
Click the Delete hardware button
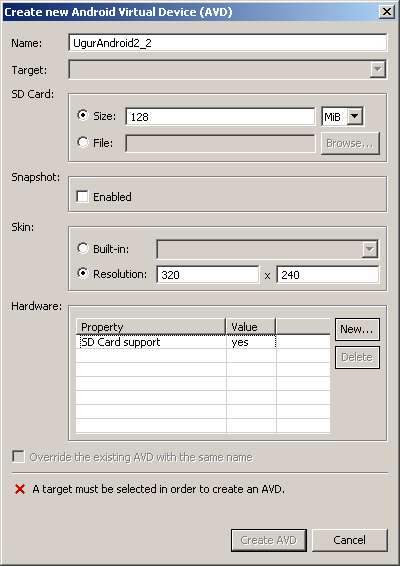[357, 357]
